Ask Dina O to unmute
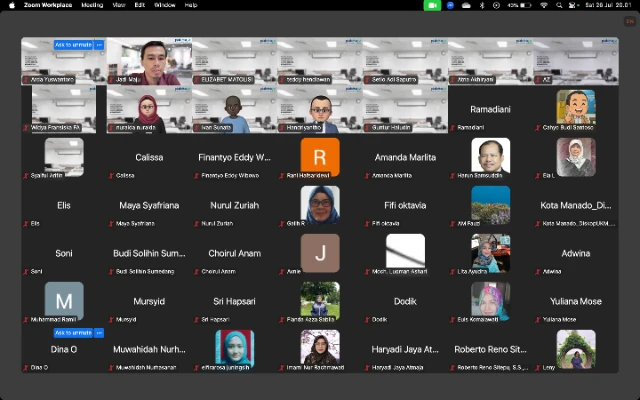 click(x=73, y=333)
